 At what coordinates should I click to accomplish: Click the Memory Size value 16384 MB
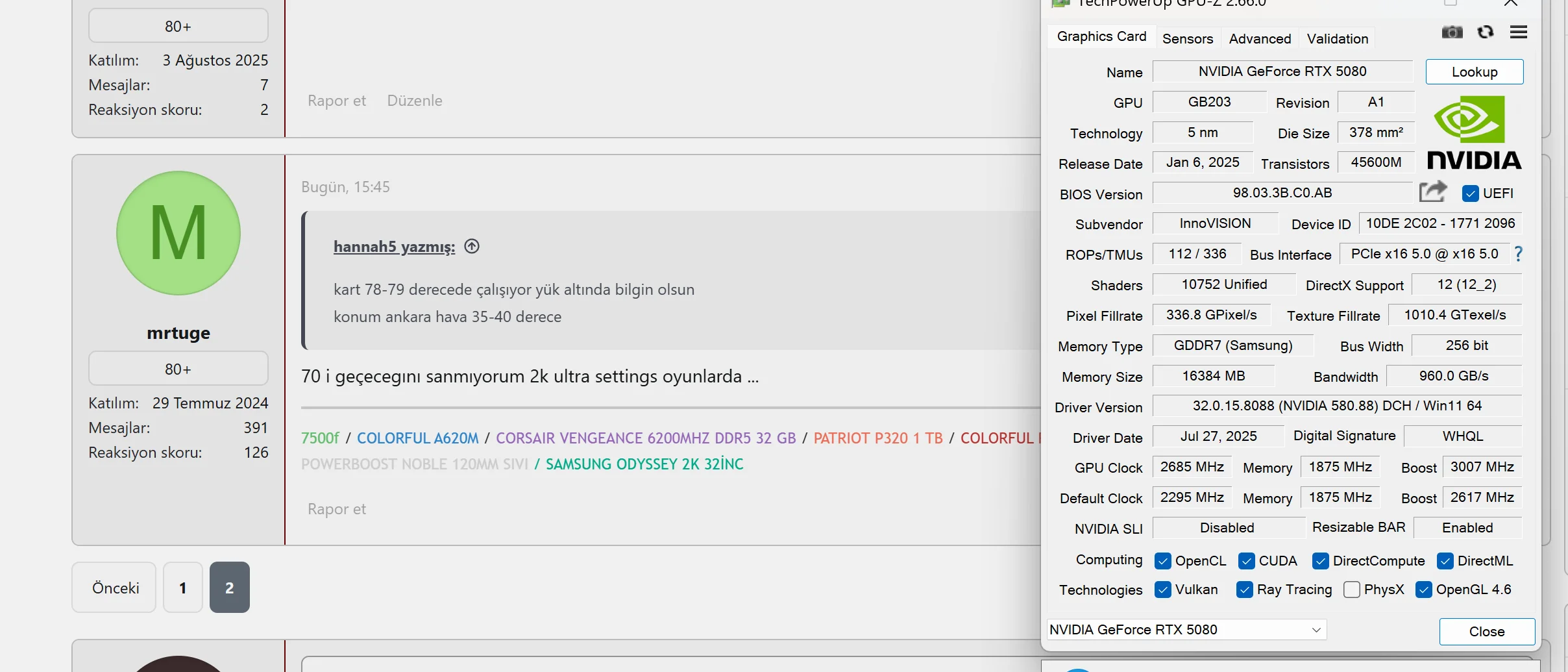point(1214,376)
